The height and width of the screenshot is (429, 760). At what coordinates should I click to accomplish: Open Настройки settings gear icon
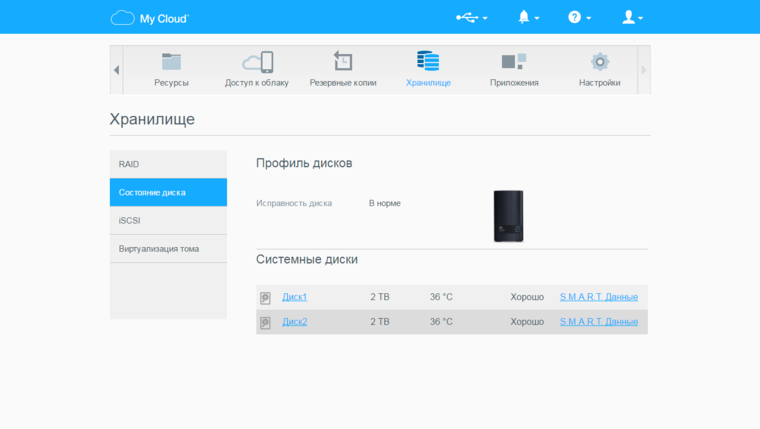600,62
